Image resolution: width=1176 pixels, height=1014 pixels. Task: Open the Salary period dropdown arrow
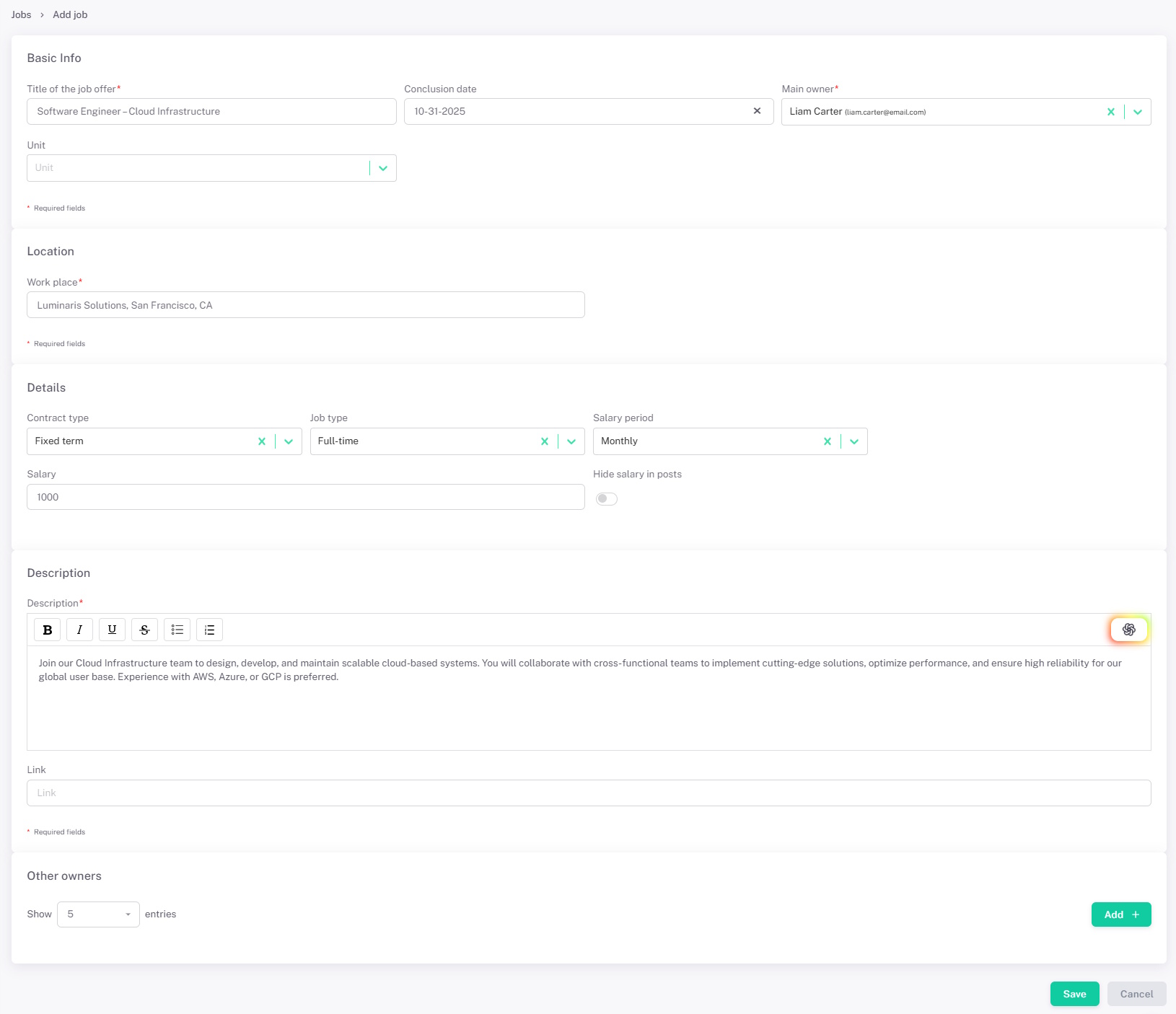[854, 441]
